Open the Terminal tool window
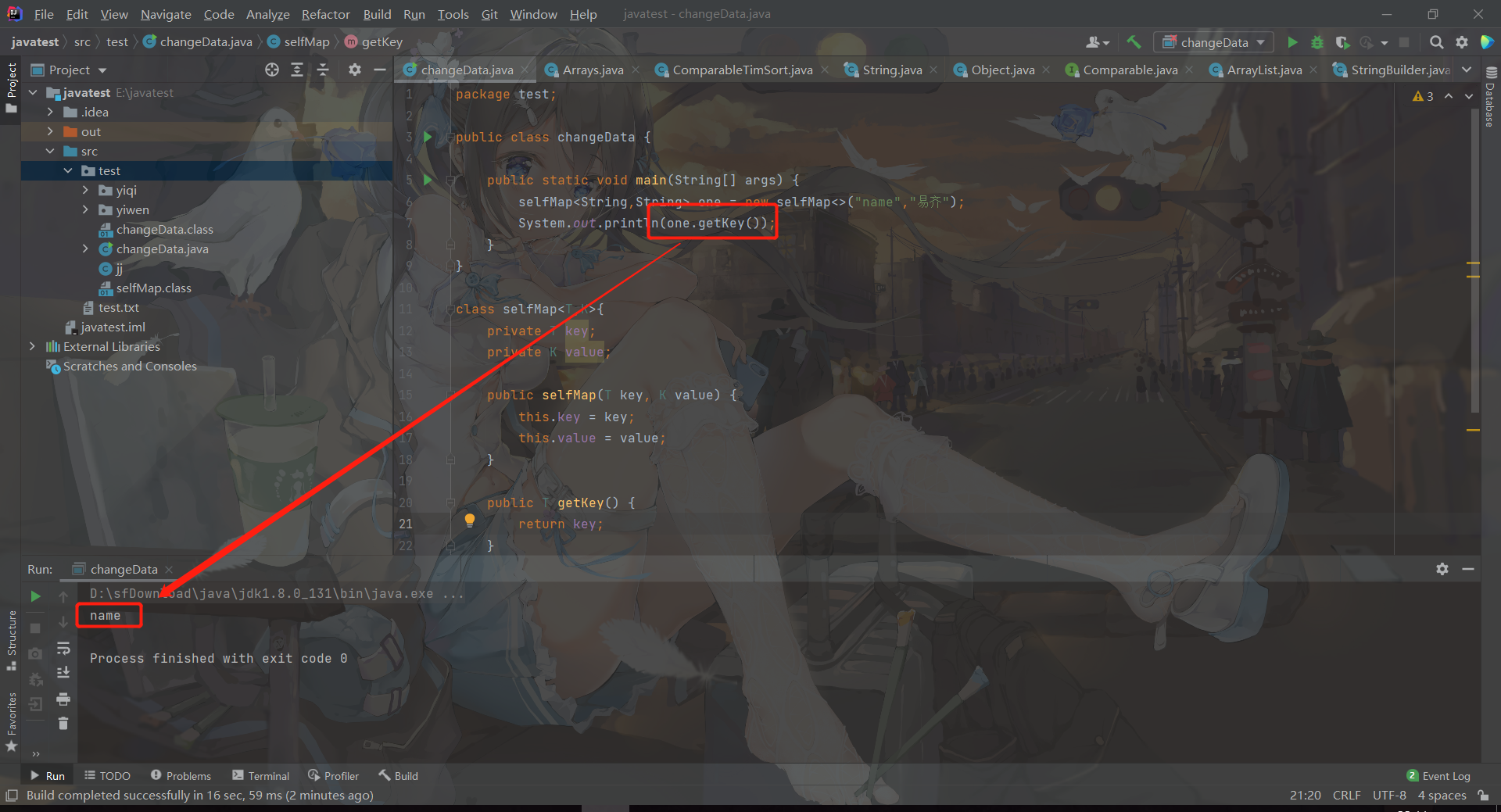The width and height of the screenshot is (1501, 812). point(261,775)
